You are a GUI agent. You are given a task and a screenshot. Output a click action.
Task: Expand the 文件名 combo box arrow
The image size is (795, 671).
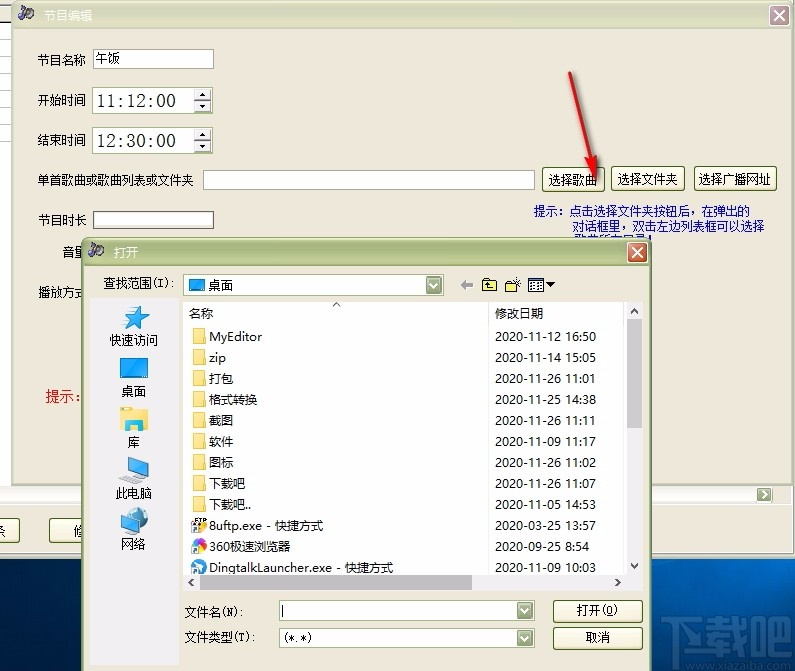coord(525,611)
